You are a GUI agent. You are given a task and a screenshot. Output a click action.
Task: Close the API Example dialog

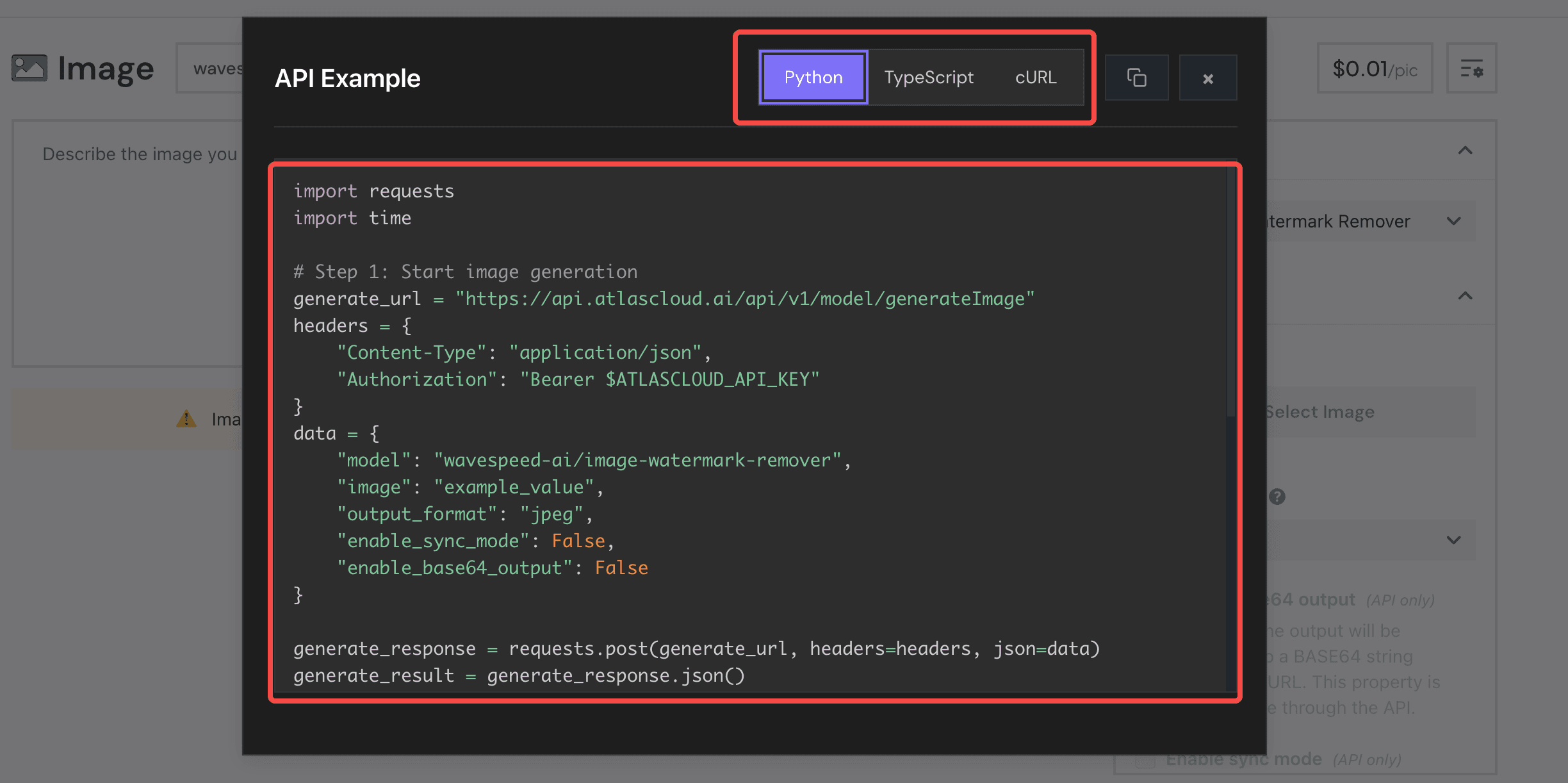(1208, 78)
